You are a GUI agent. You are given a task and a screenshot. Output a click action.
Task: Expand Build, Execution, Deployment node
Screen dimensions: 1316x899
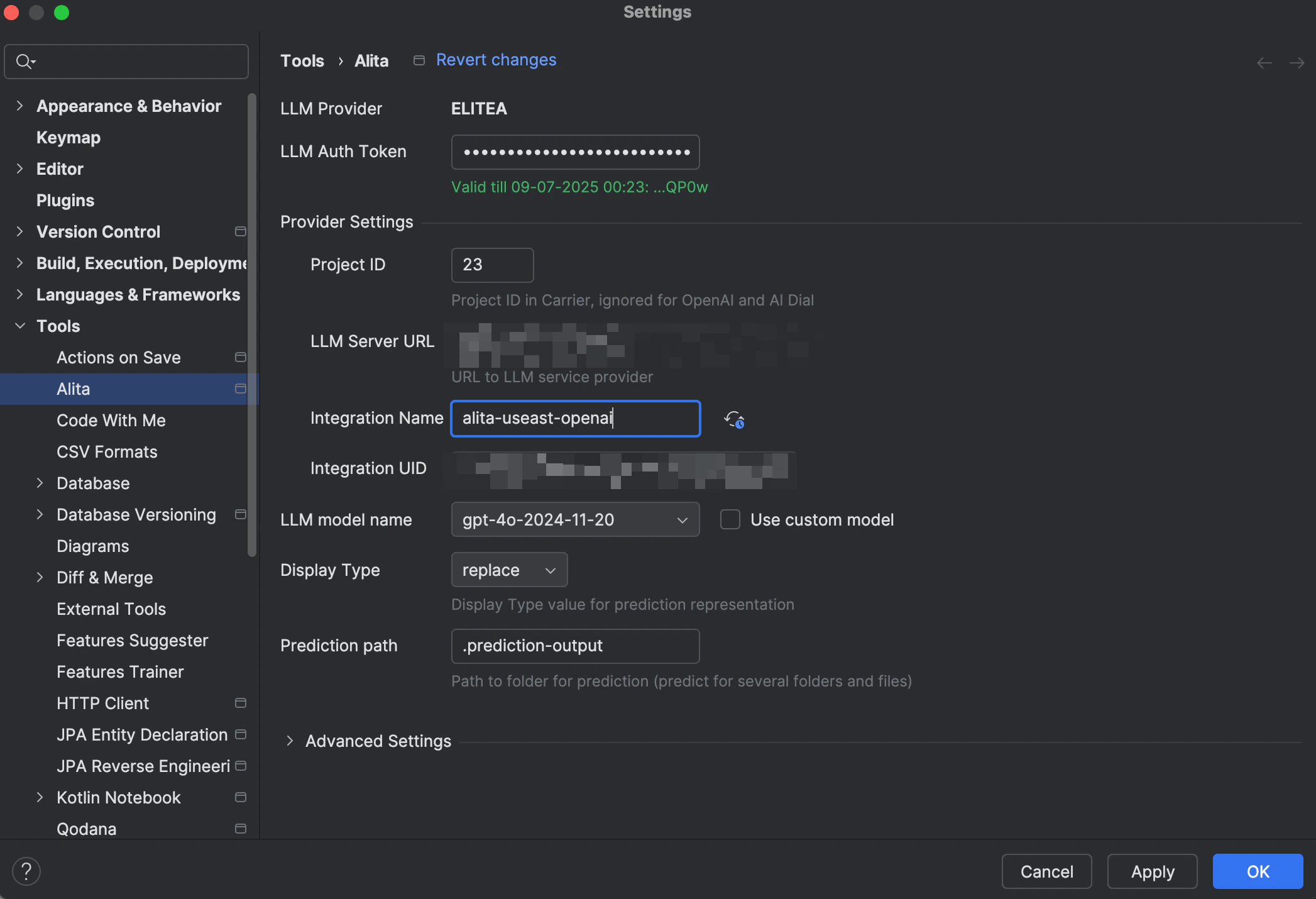19,263
